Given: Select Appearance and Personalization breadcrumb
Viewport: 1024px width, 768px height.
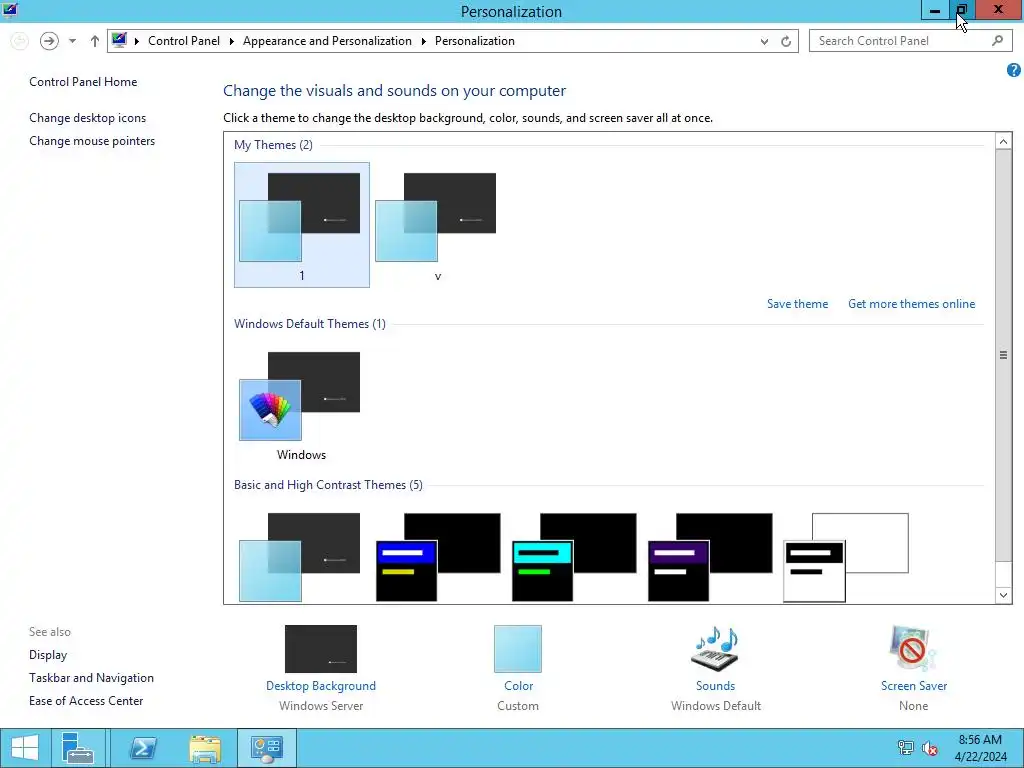Looking at the screenshot, I should 327,40.
